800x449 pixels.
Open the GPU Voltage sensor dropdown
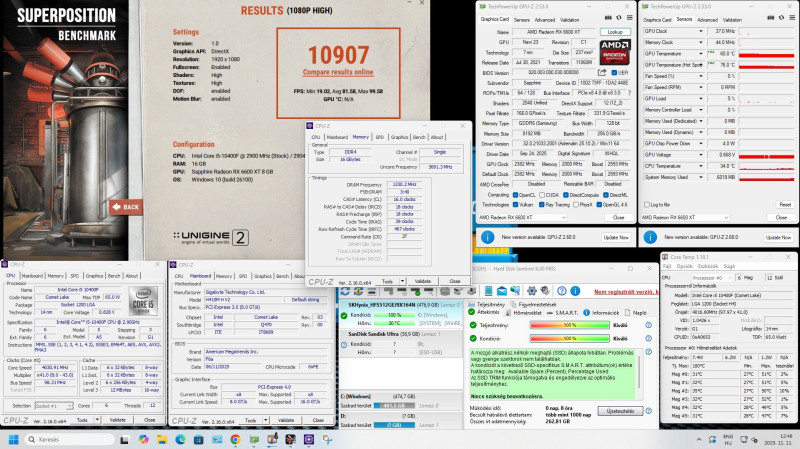click(701, 155)
